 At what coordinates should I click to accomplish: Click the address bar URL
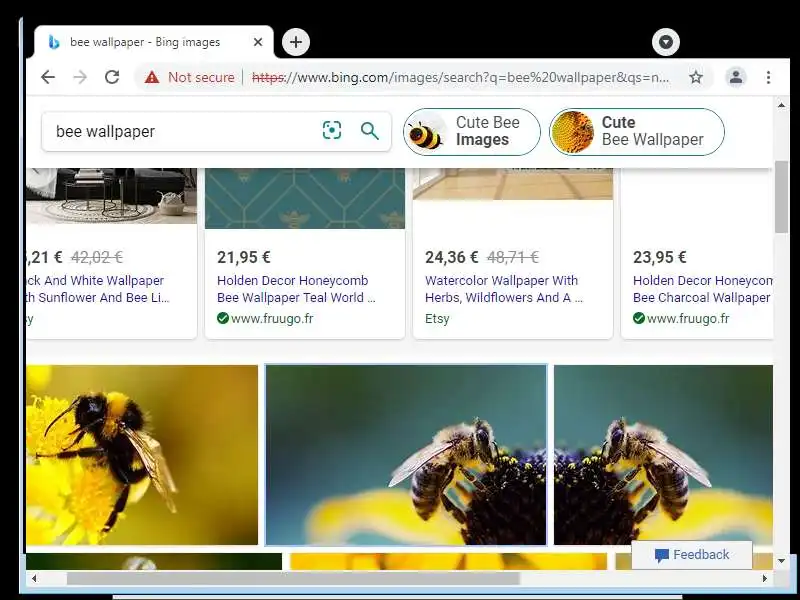coord(461,78)
